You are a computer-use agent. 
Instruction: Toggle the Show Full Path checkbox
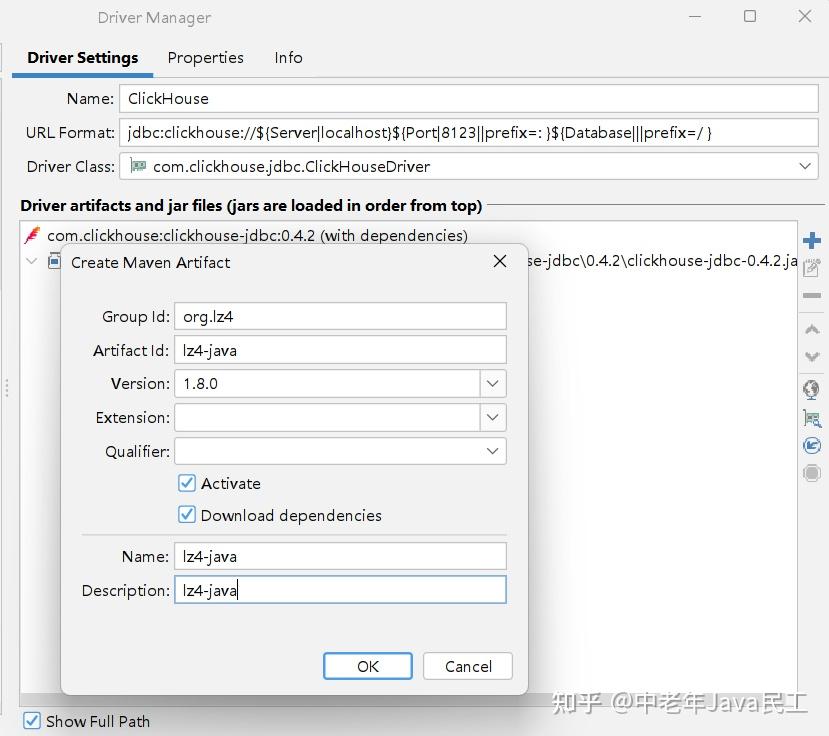pyautogui.click(x=31, y=721)
